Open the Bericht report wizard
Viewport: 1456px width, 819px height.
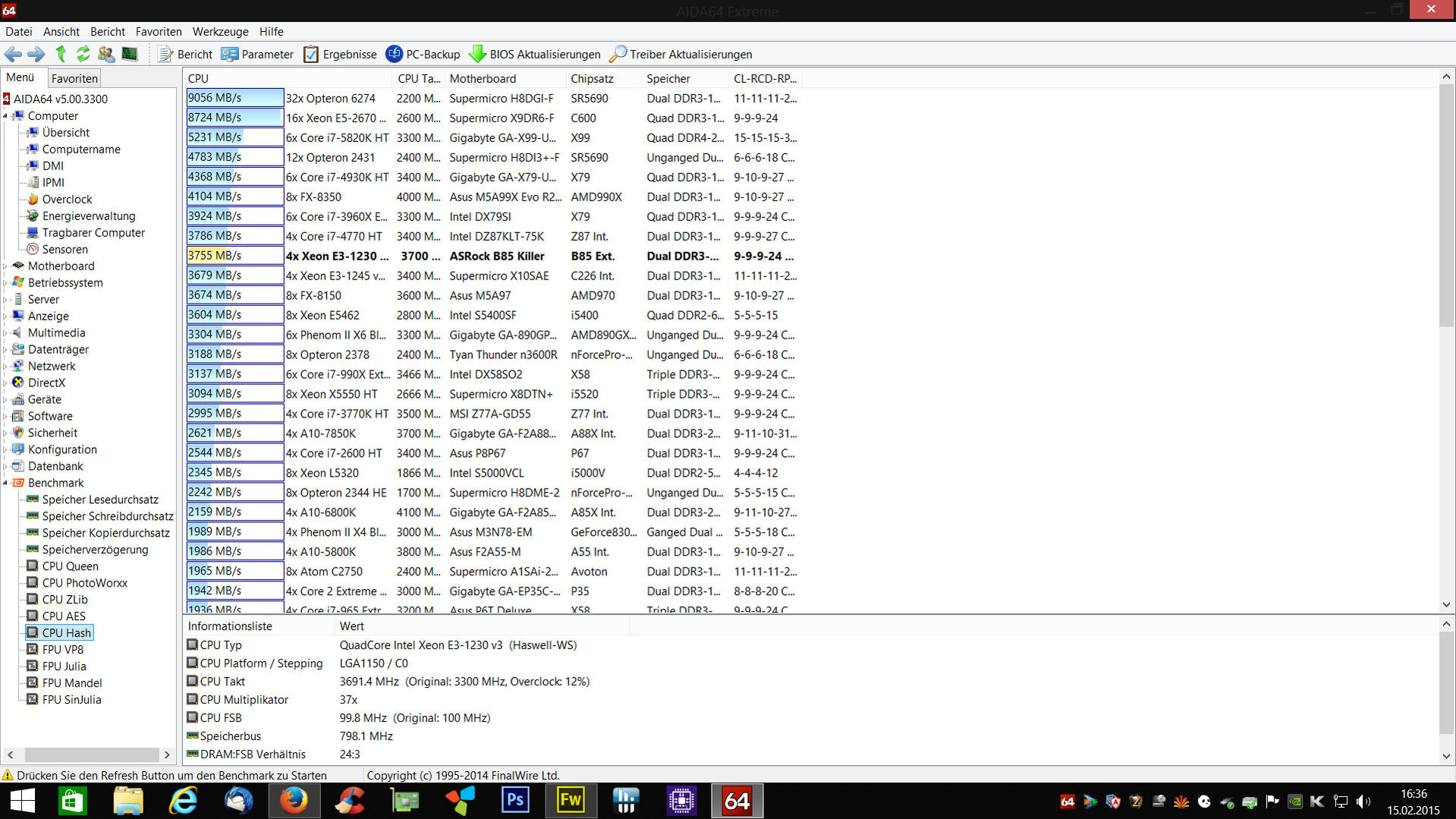(185, 54)
